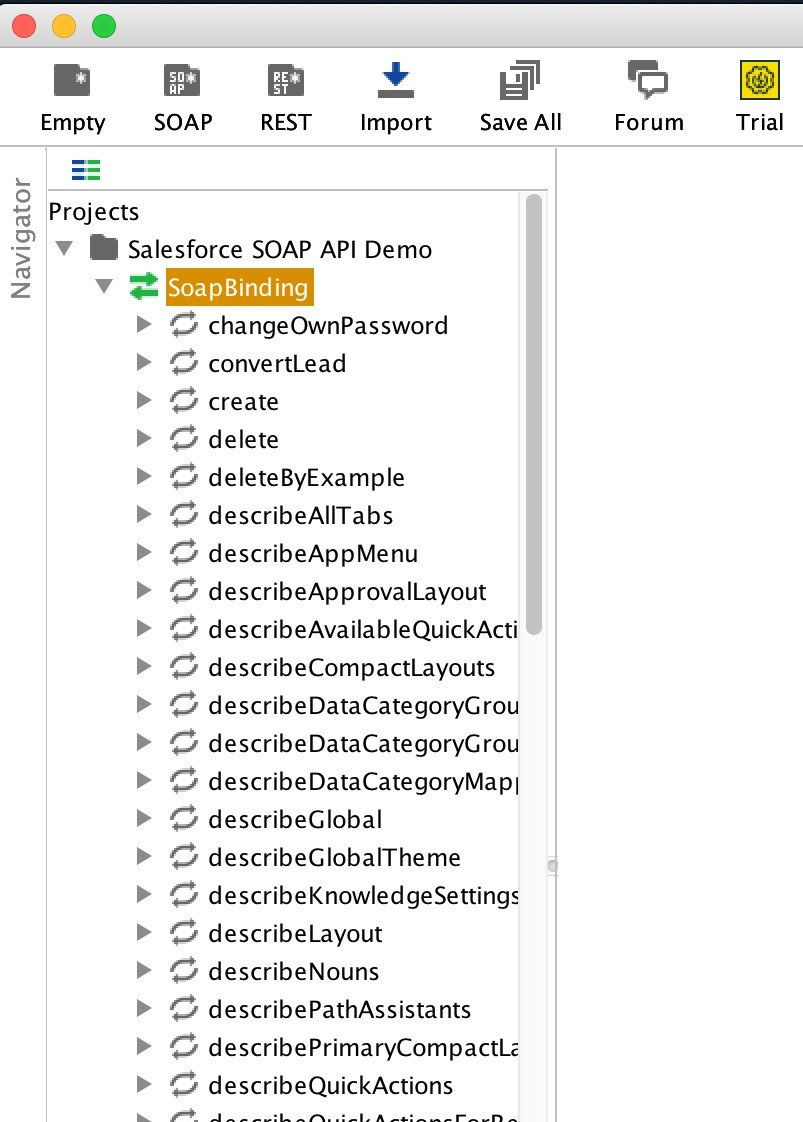
Task: Expand the describeGlobal operation arrow
Action: tap(143, 819)
